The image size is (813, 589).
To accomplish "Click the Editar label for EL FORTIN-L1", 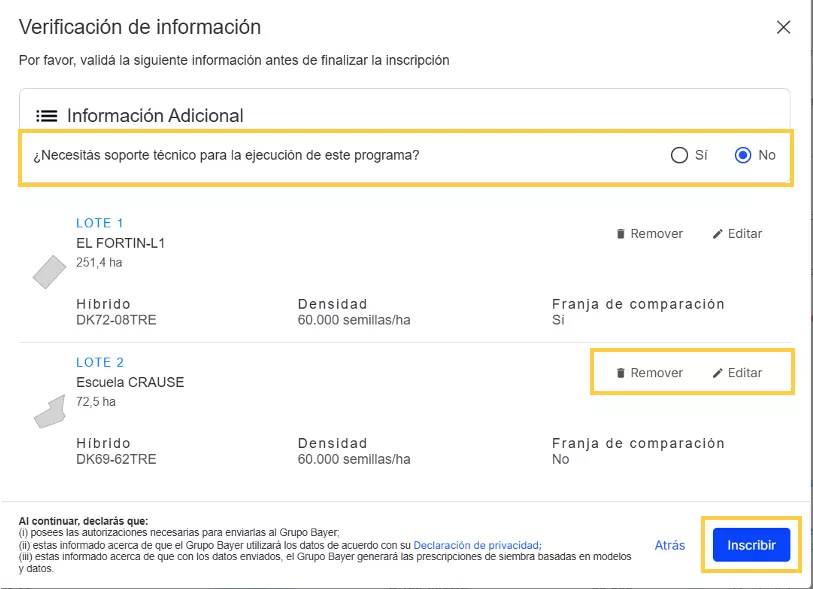I will (x=745, y=234).
